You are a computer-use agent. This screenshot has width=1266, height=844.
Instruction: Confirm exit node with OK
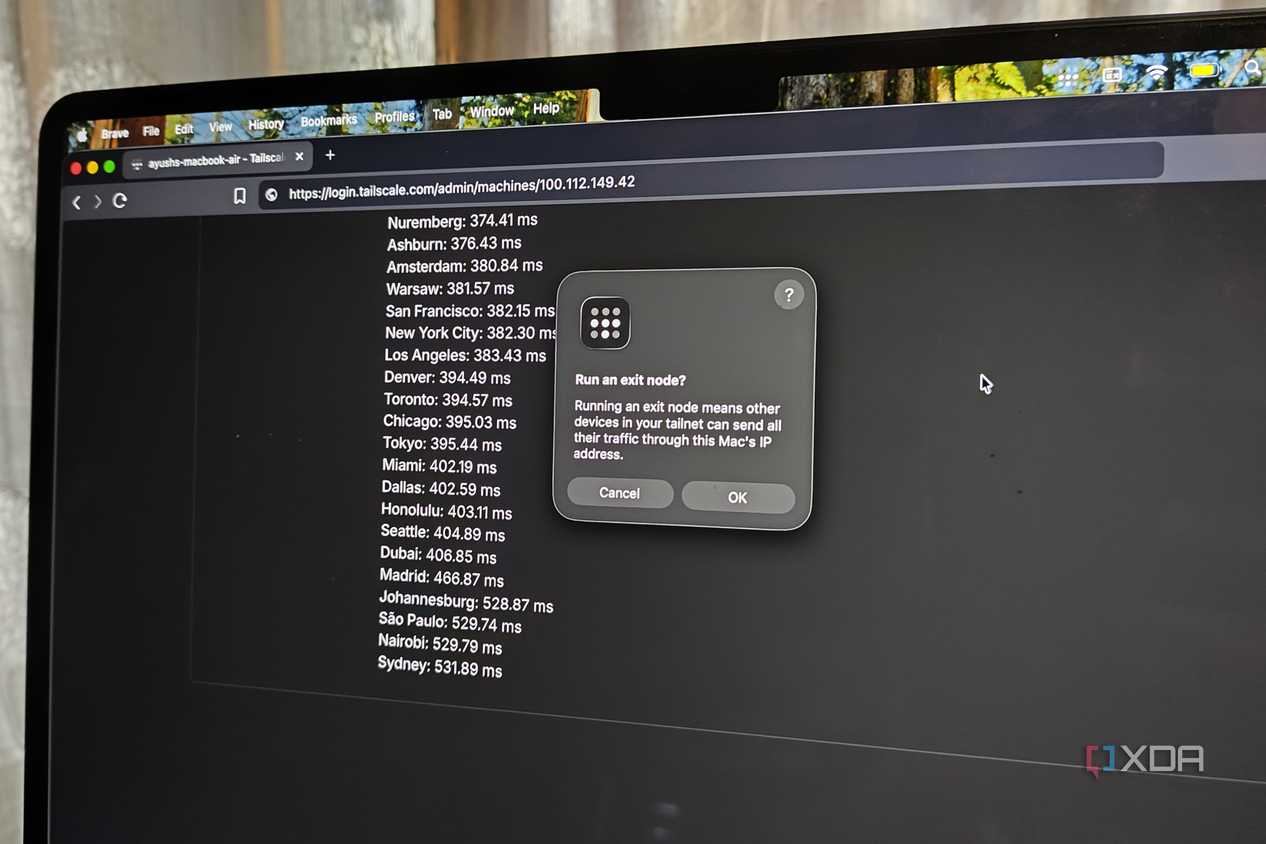738,497
